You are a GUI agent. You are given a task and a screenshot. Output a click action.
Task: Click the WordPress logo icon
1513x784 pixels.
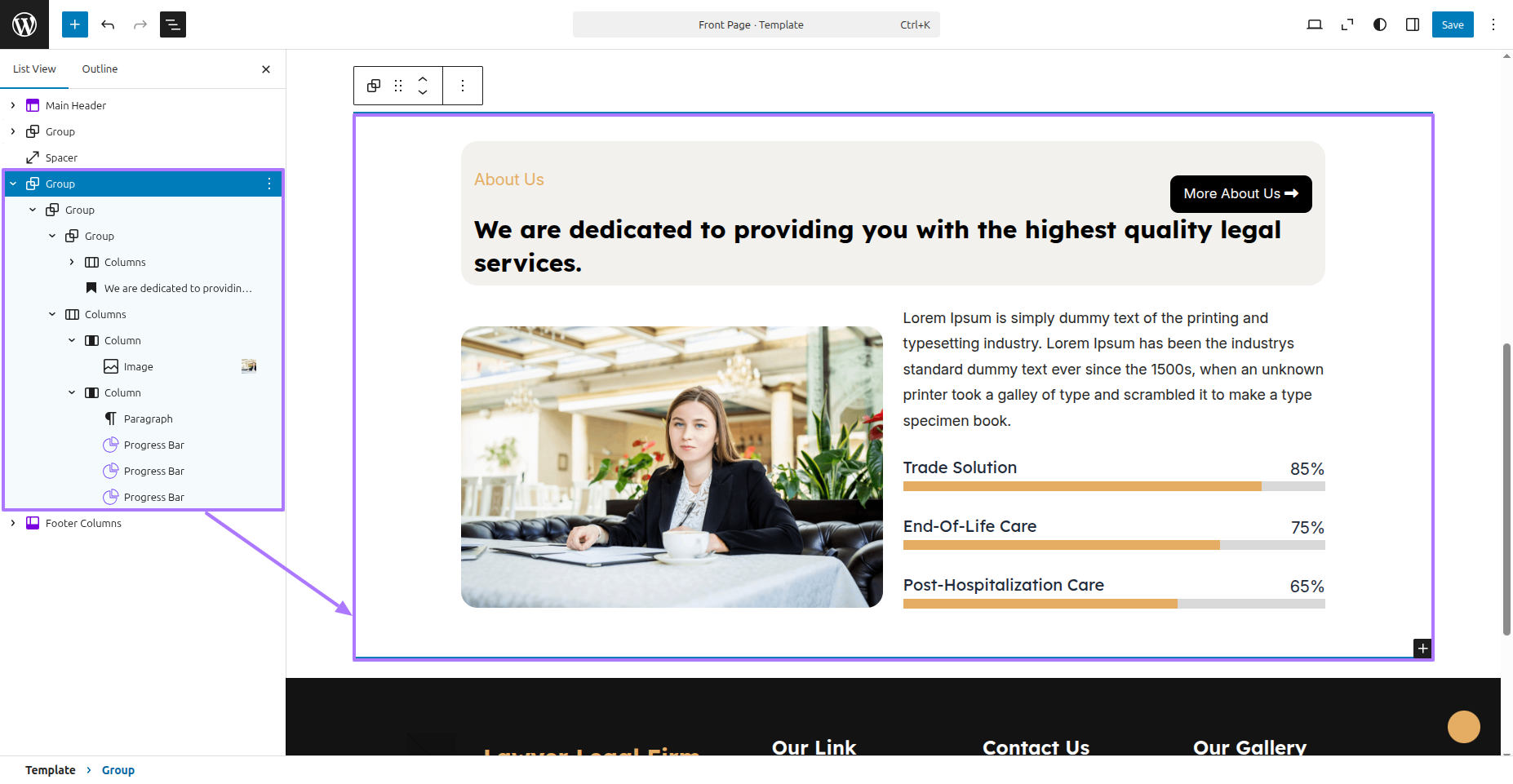click(24, 24)
